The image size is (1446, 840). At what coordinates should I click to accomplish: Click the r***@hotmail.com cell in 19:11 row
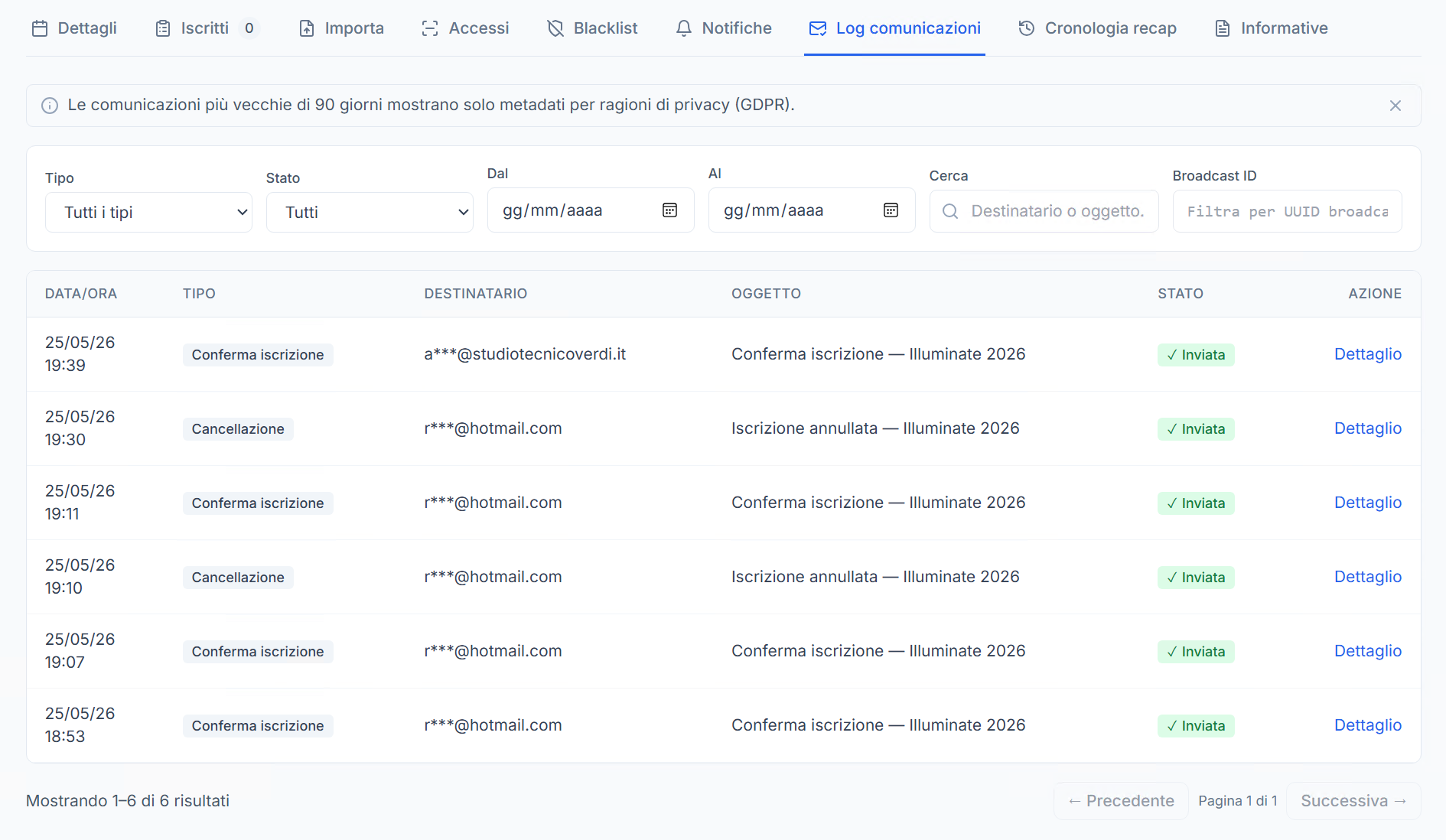coord(493,503)
